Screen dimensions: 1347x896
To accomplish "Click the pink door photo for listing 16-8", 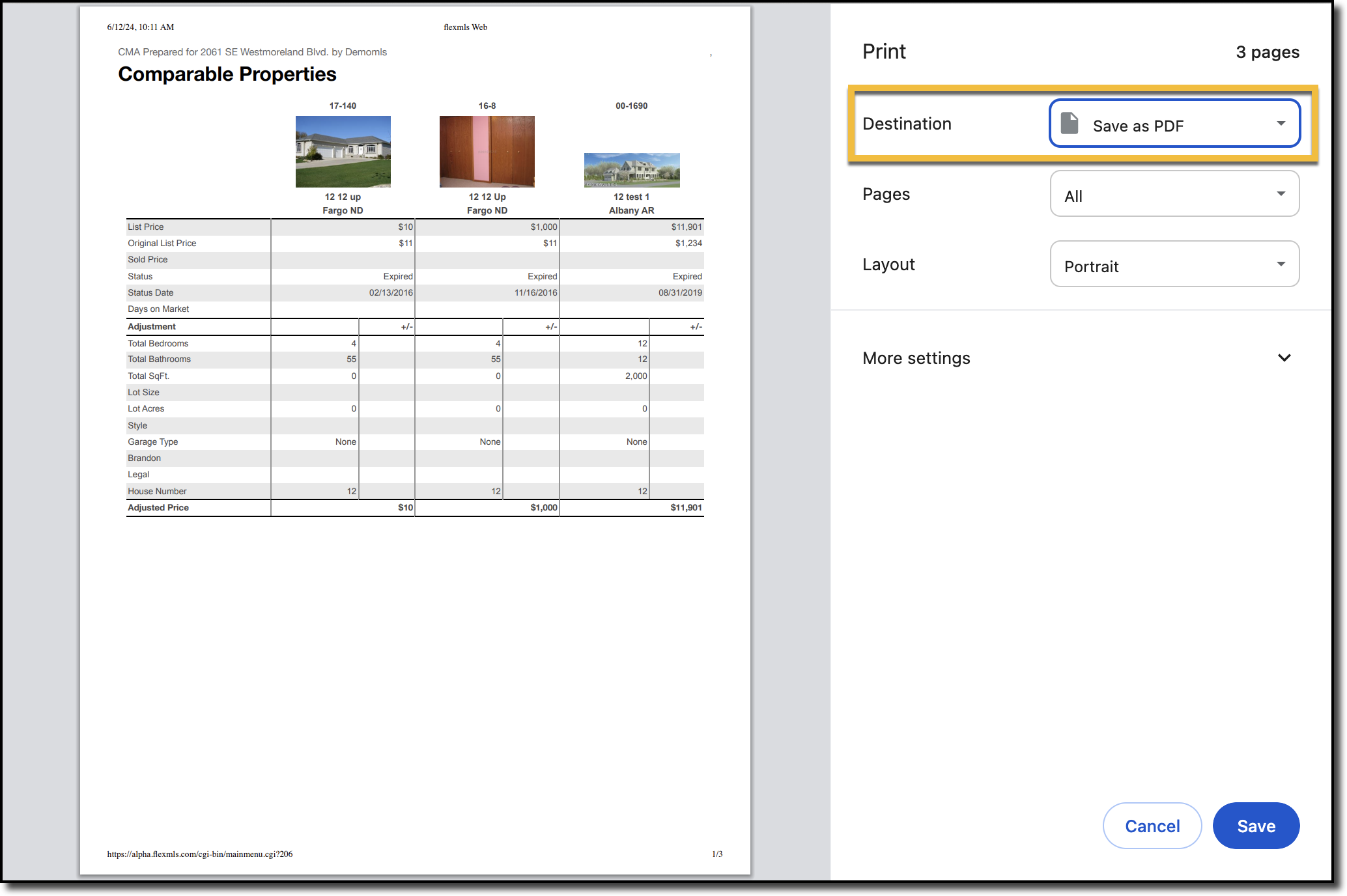I will point(487,151).
